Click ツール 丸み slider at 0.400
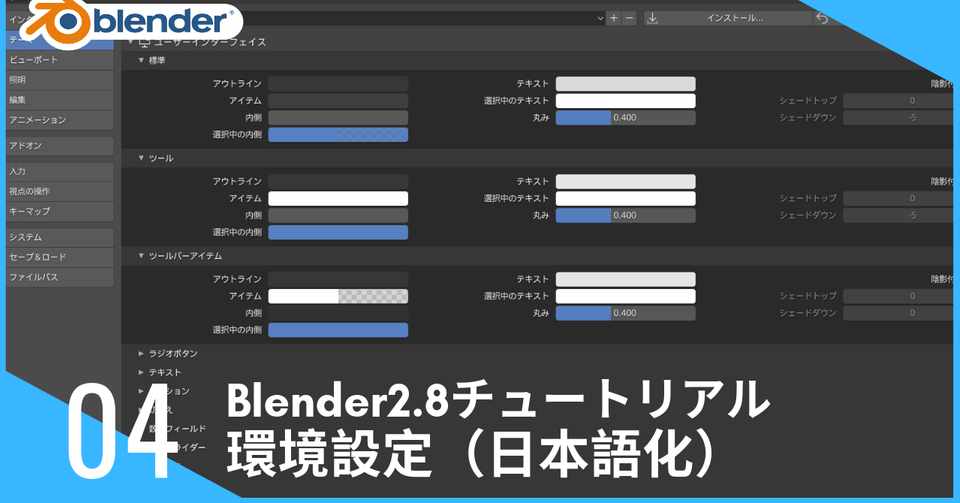Image resolution: width=960 pixels, height=503 pixels. (625, 215)
